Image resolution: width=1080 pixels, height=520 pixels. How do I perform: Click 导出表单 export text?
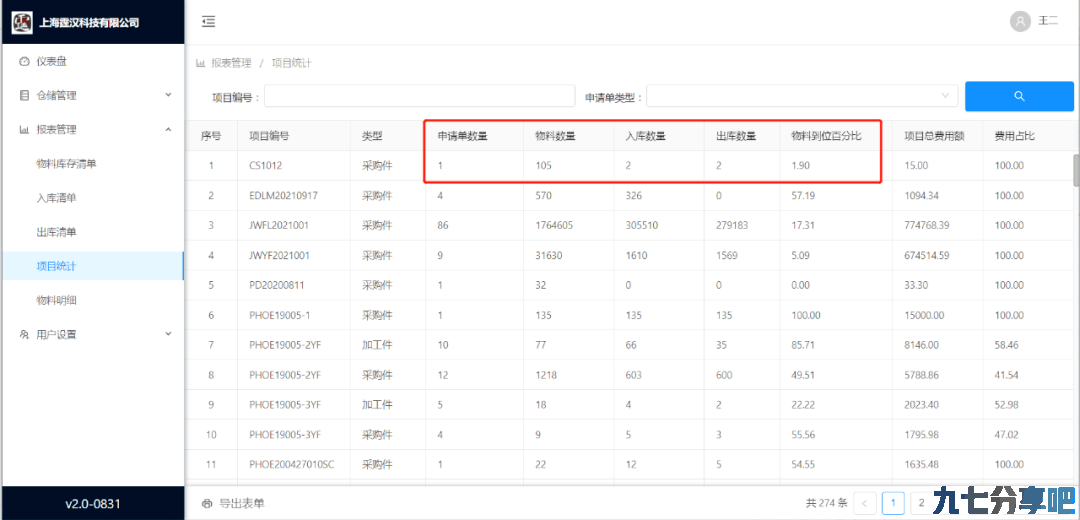(242, 503)
